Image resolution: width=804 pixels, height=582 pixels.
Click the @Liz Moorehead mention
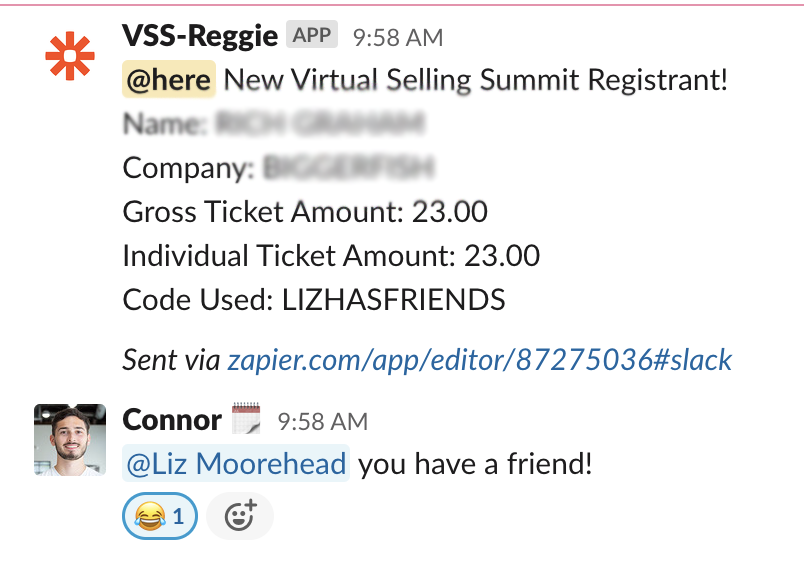point(236,464)
